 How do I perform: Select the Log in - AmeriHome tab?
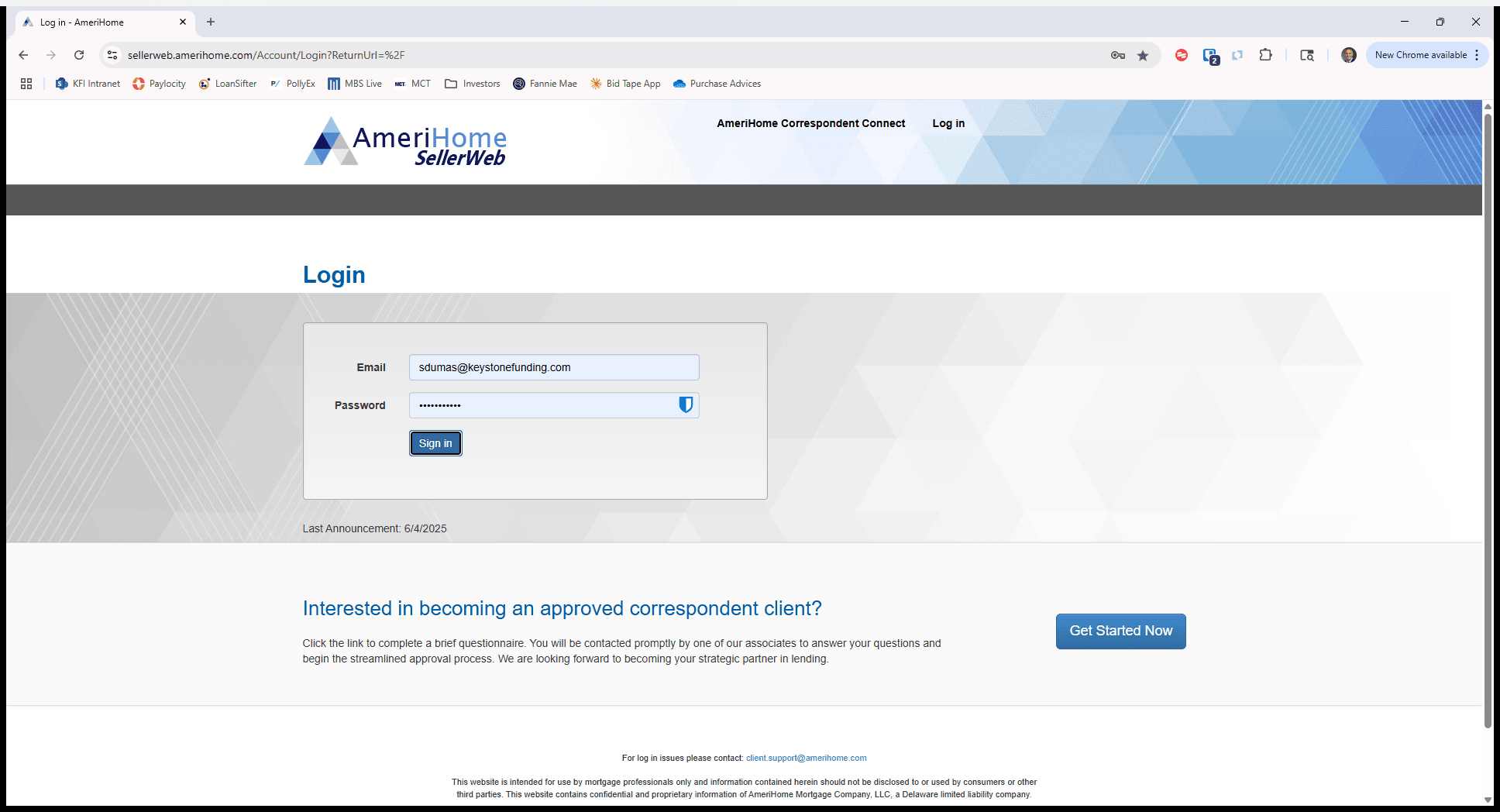[105, 22]
